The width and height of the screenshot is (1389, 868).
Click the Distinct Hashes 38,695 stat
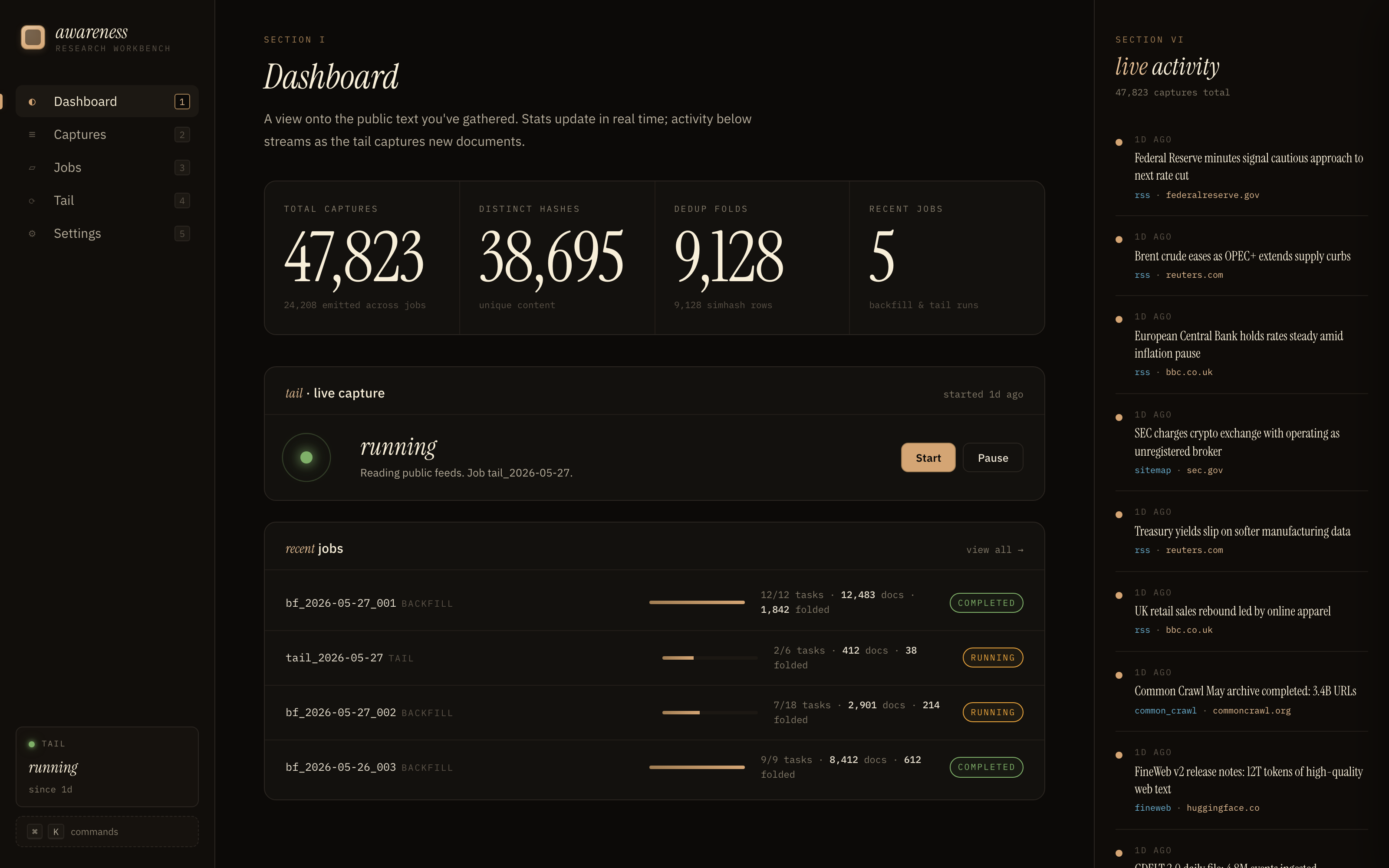coord(557,258)
